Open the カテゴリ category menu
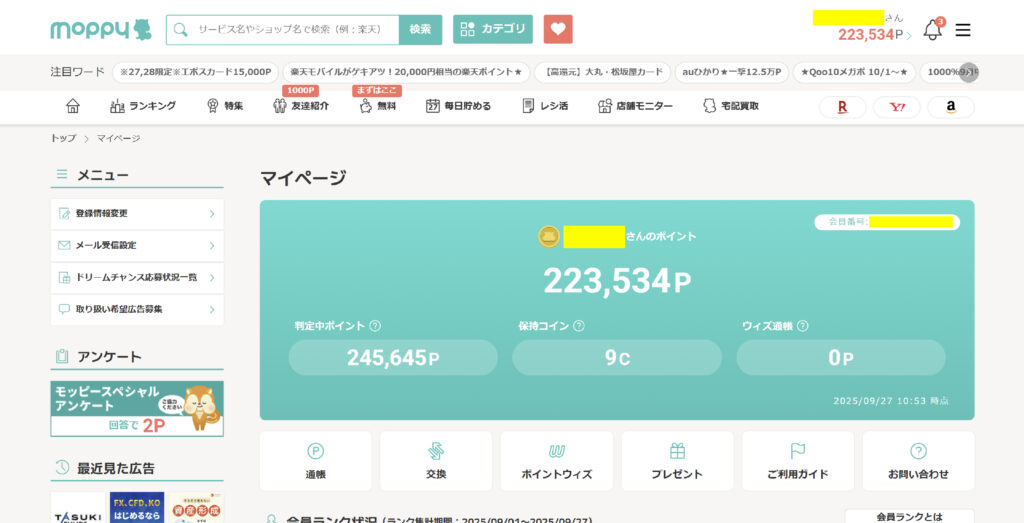Screen dimensions: 1024x523 (493, 29)
